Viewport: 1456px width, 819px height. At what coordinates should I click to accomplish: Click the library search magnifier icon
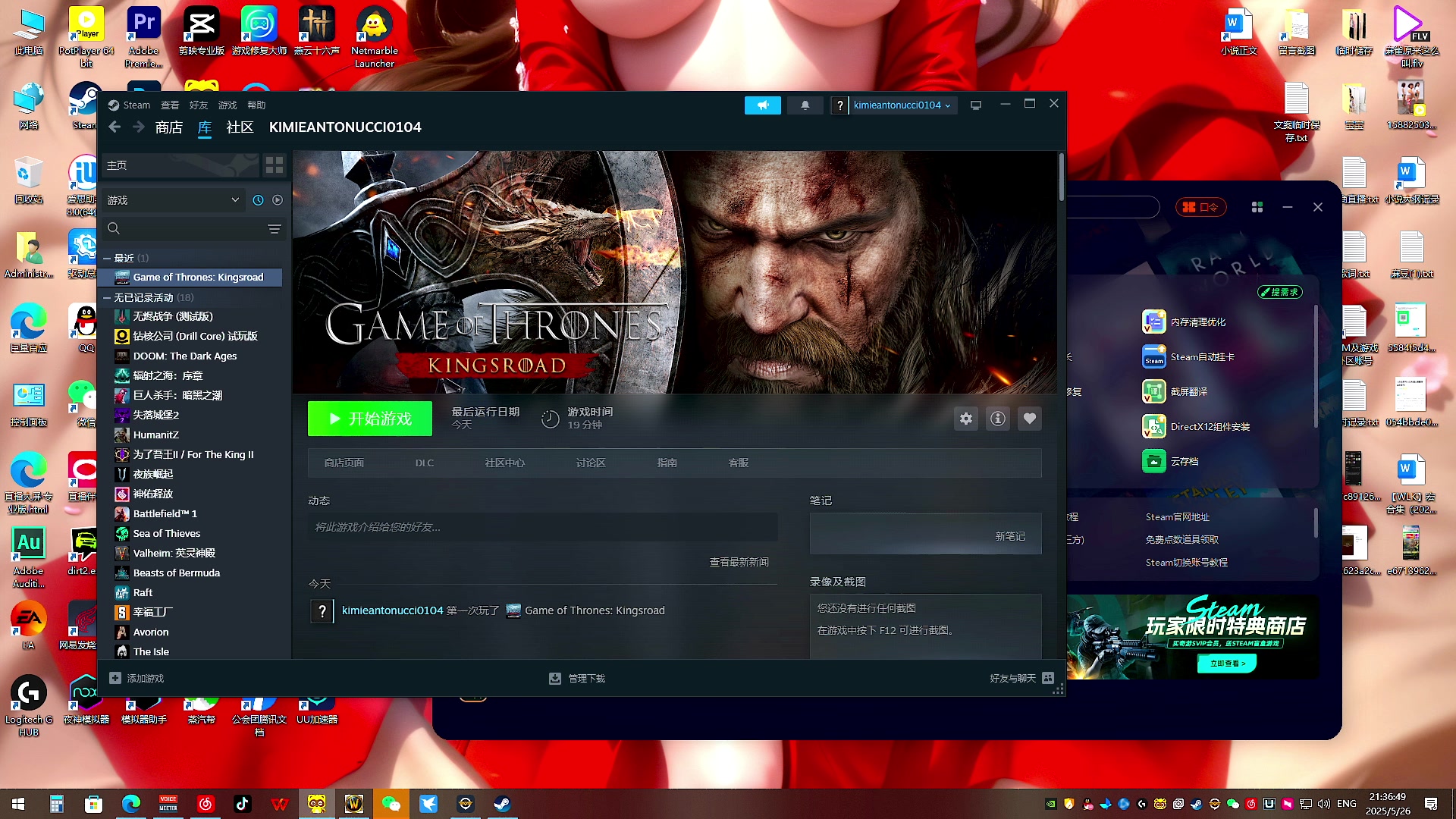(x=114, y=228)
